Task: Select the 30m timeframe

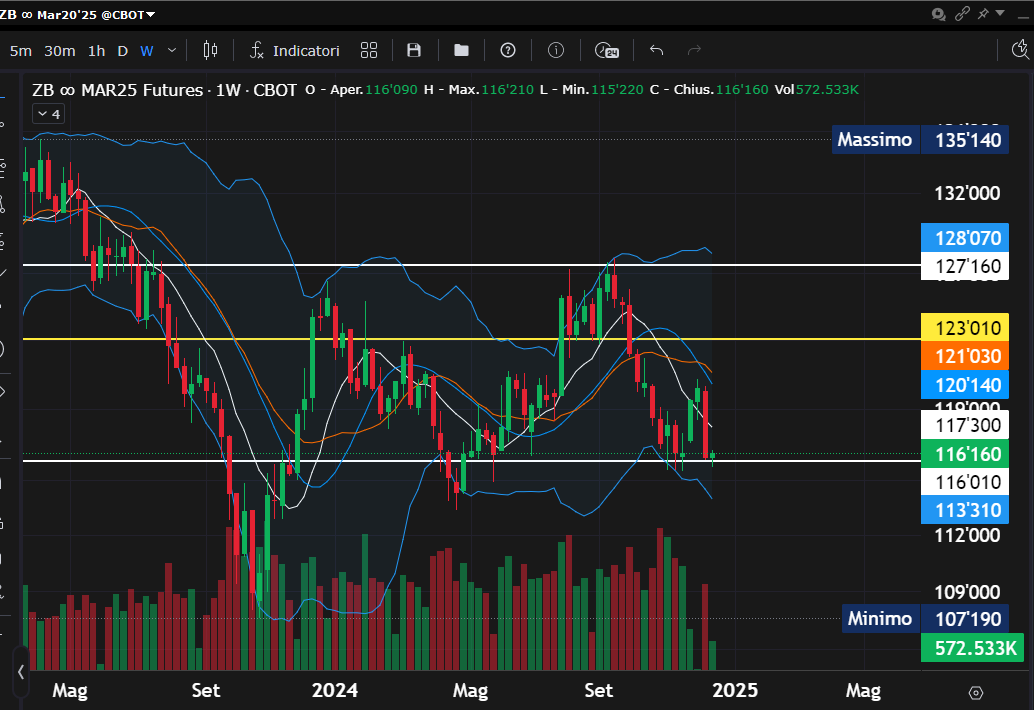Action: (x=60, y=50)
